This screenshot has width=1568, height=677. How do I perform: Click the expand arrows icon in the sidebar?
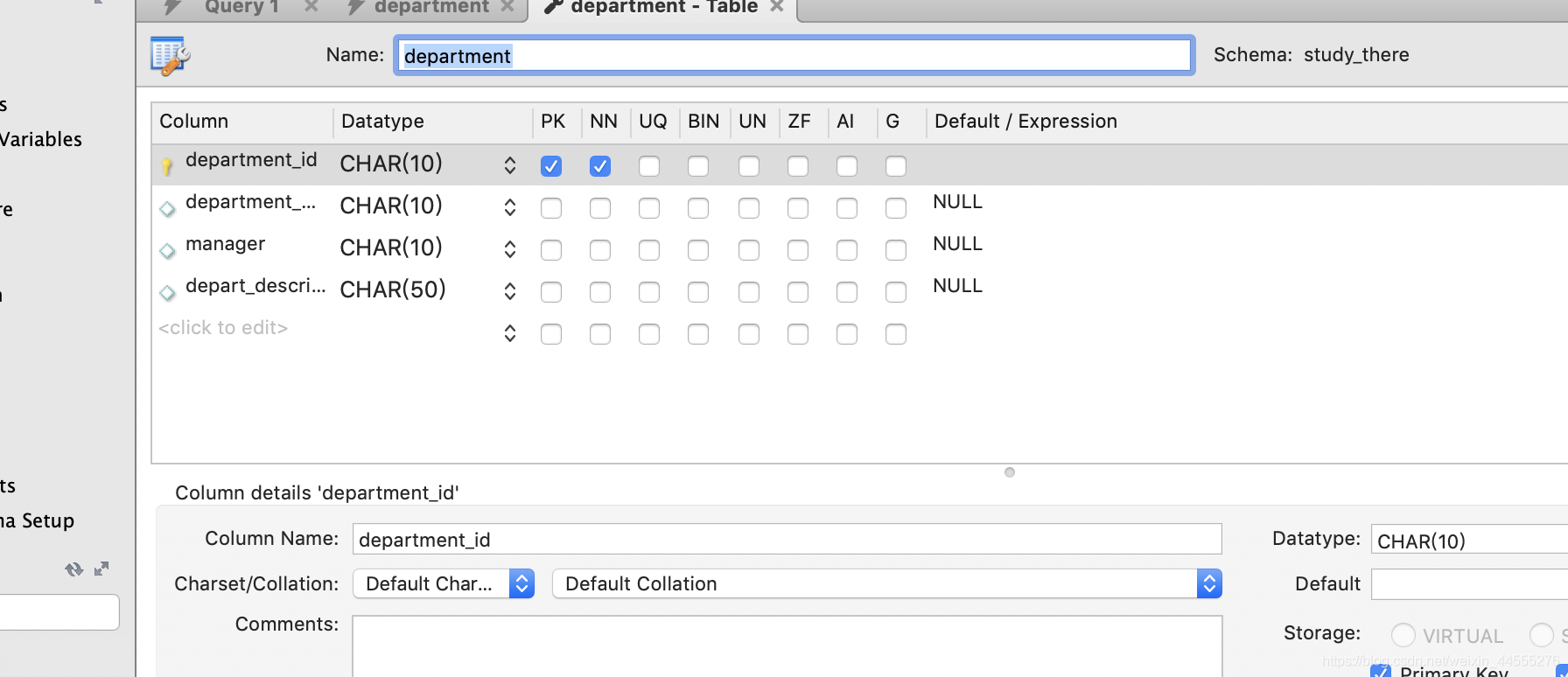[x=101, y=569]
